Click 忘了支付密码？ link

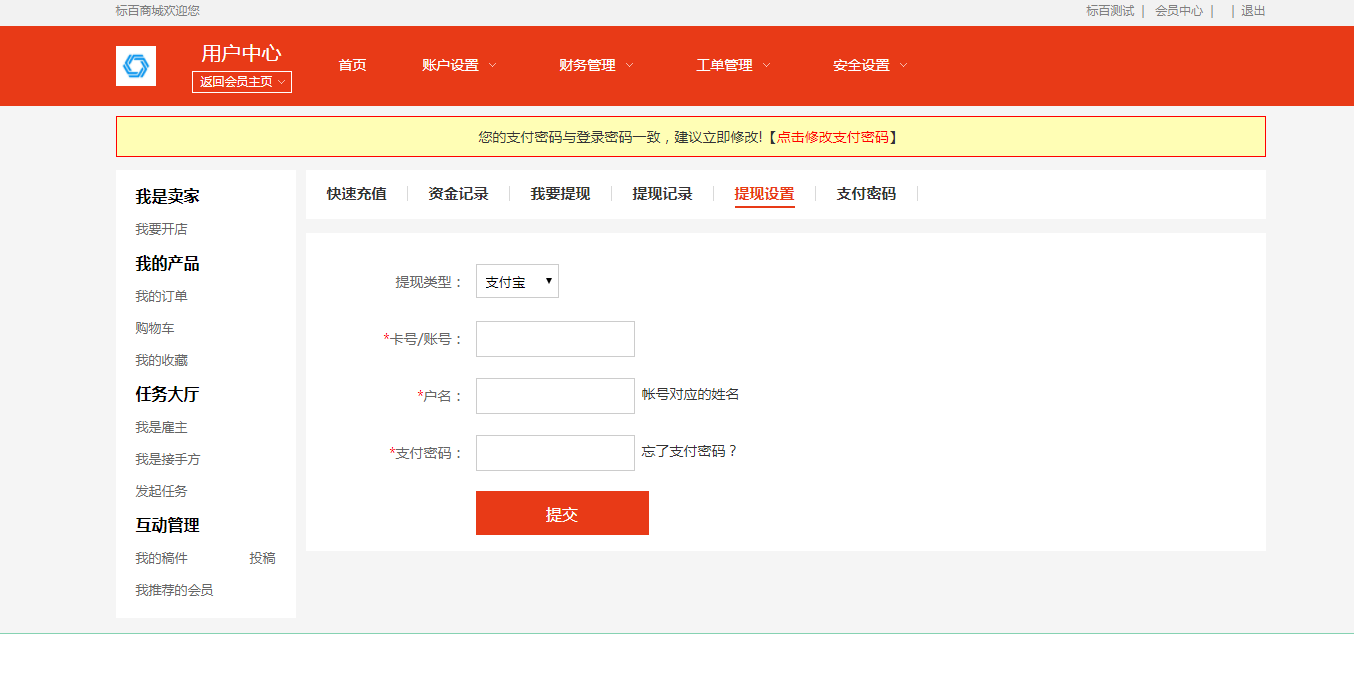(x=689, y=452)
